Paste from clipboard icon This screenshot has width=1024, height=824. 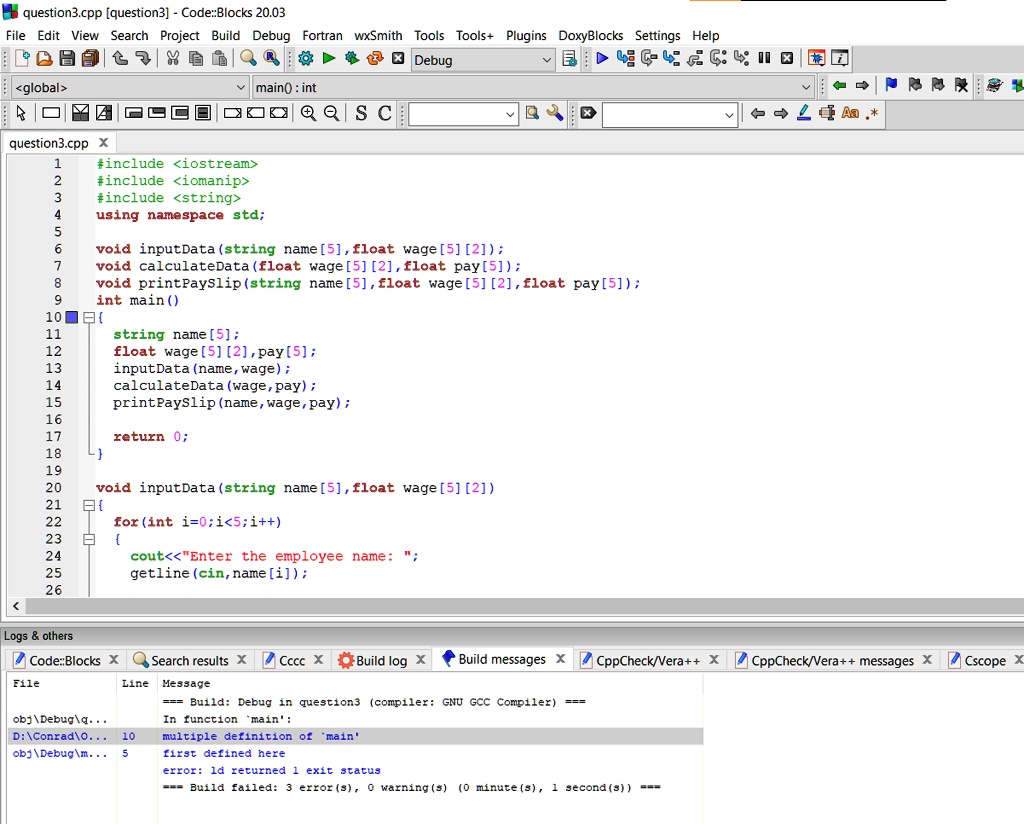click(x=219, y=59)
